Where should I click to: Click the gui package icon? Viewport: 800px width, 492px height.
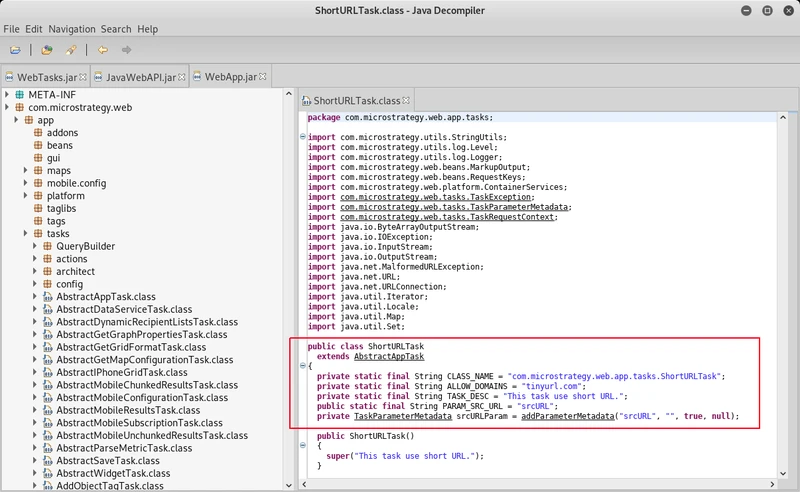pos(38,158)
